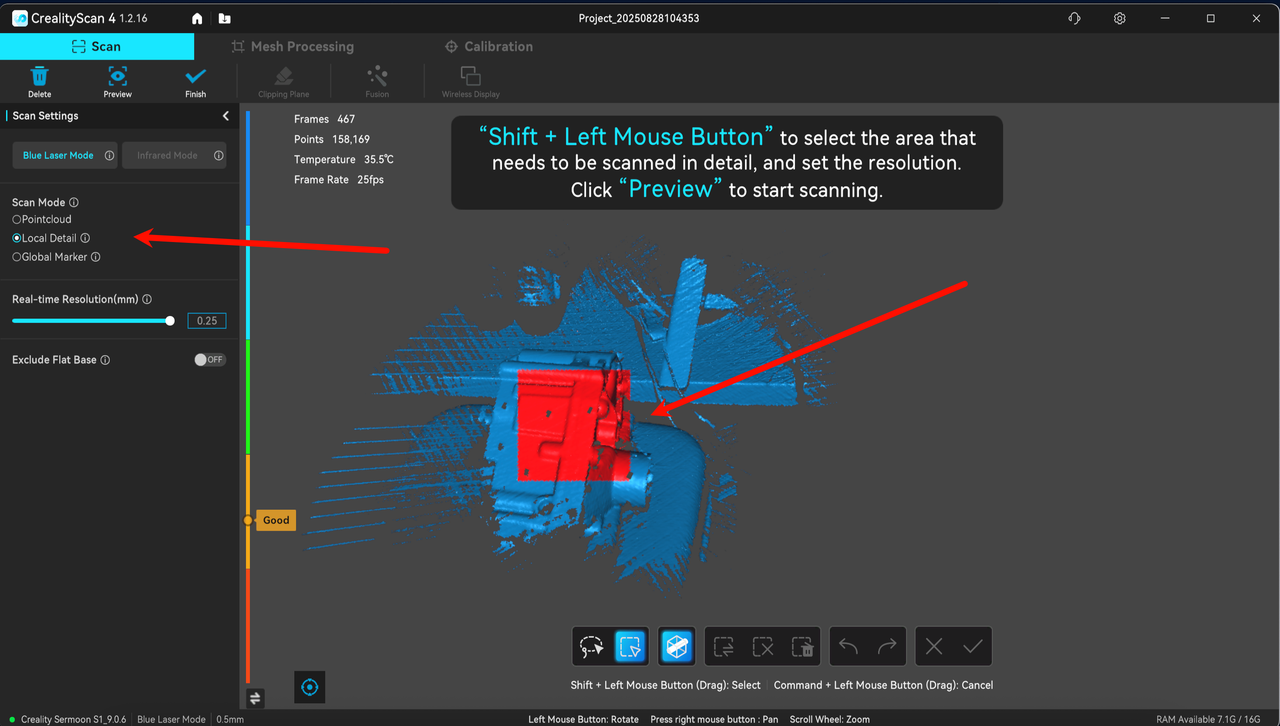Click the swap arrows icon below distance bar
Viewport: 1280px width, 726px height.
(255, 698)
